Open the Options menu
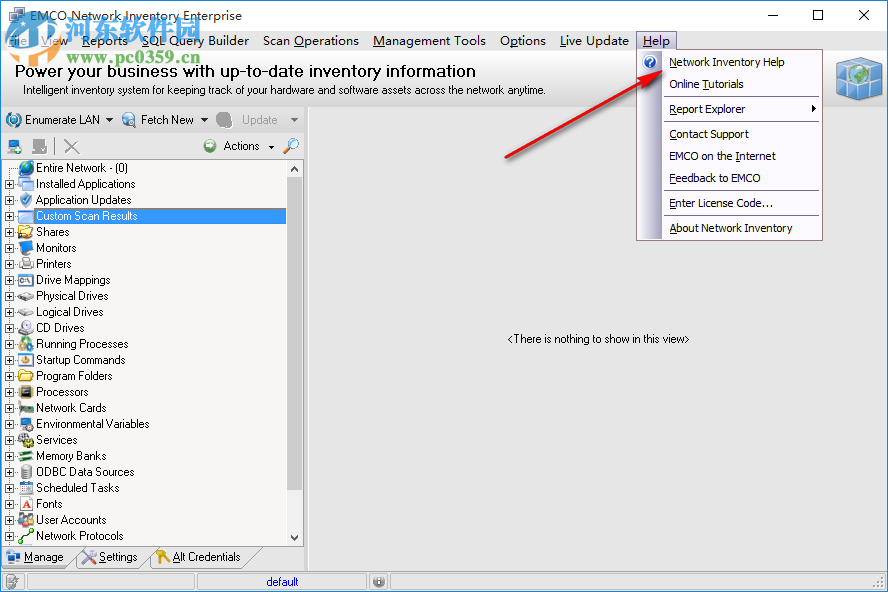 coord(522,41)
